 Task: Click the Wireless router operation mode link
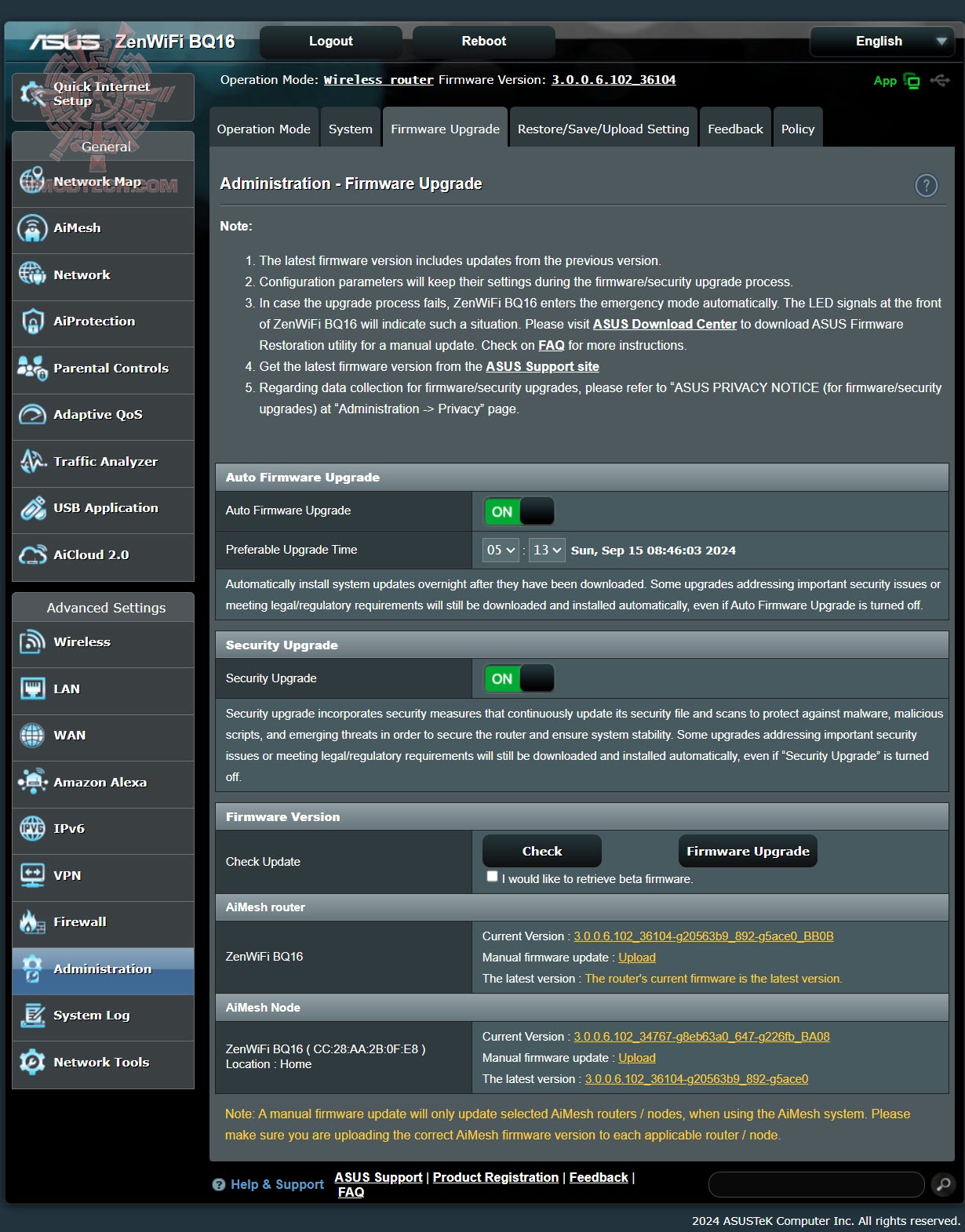379,80
